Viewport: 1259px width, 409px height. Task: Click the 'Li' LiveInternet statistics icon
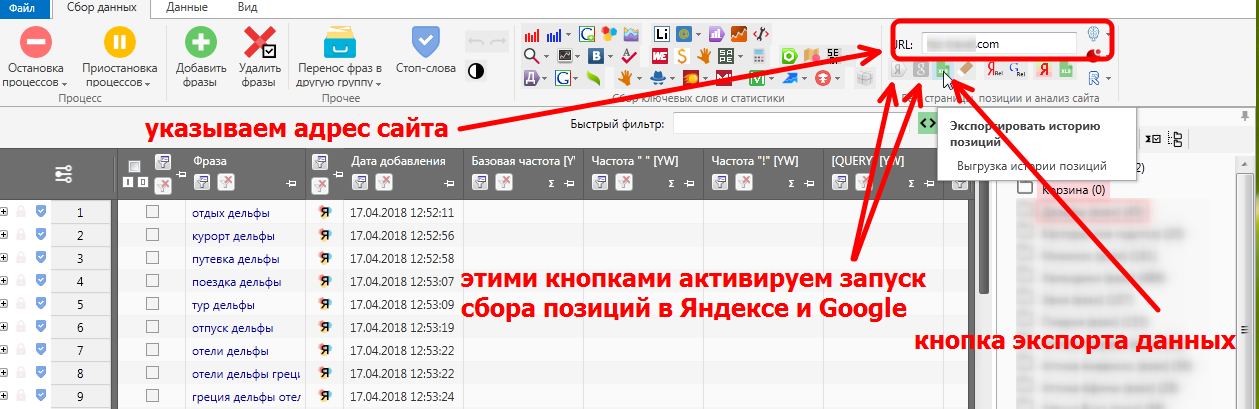click(x=661, y=34)
